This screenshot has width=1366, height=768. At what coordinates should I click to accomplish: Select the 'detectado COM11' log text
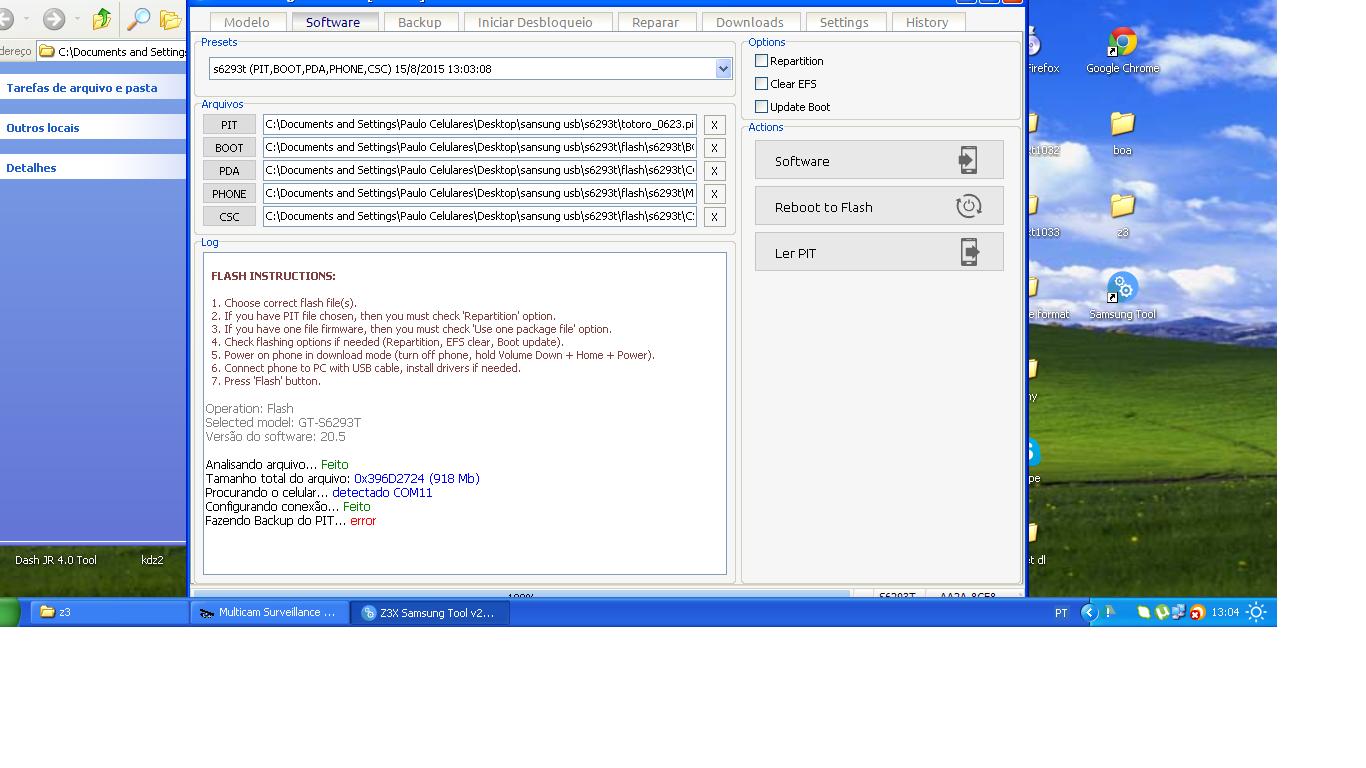382,493
